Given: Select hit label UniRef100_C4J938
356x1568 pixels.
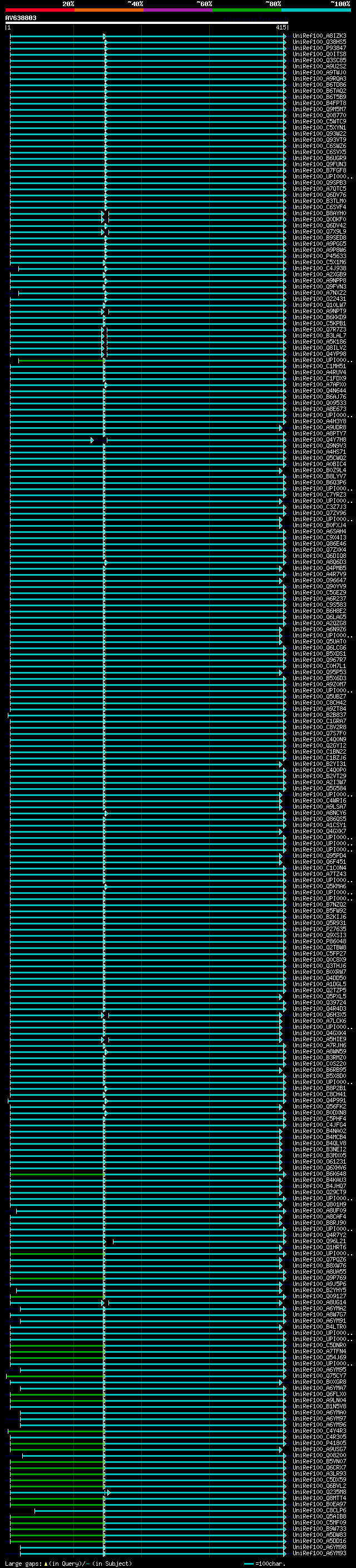Looking at the screenshot, I should click(x=319, y=268).
